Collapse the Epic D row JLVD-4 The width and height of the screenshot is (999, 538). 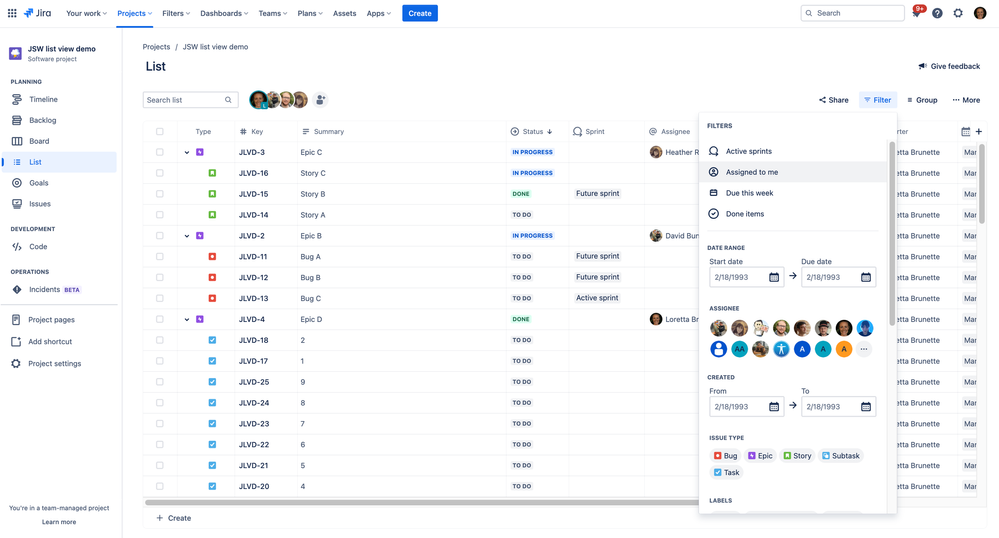187,319
